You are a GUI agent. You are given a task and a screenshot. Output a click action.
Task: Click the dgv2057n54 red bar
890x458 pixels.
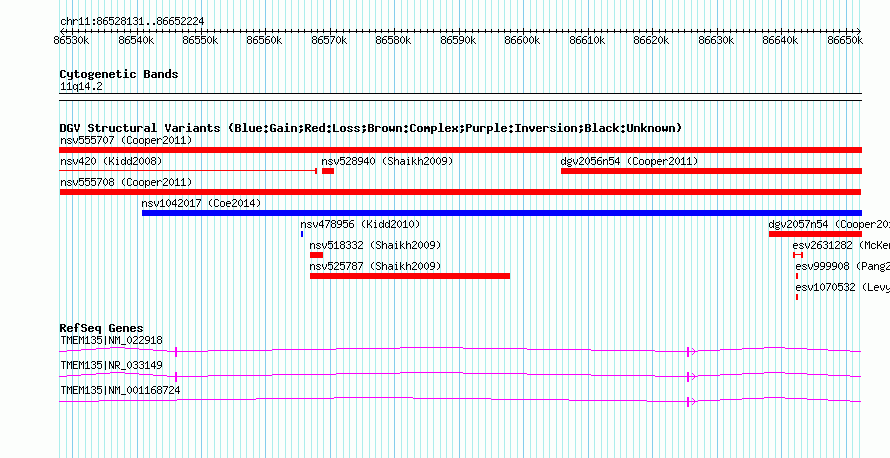pos(815,234)
